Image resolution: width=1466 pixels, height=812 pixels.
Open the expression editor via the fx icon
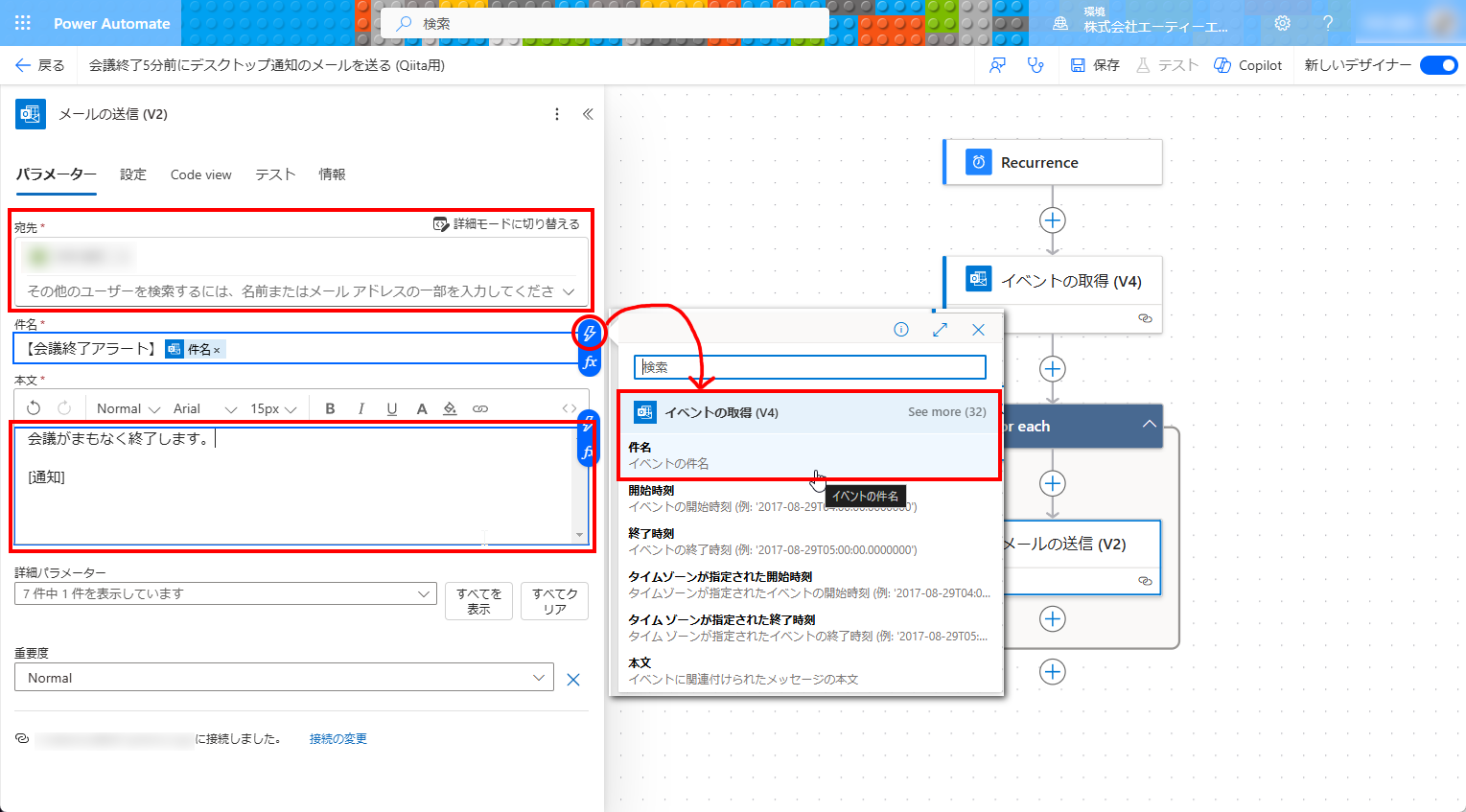click(x=590, y=361)
